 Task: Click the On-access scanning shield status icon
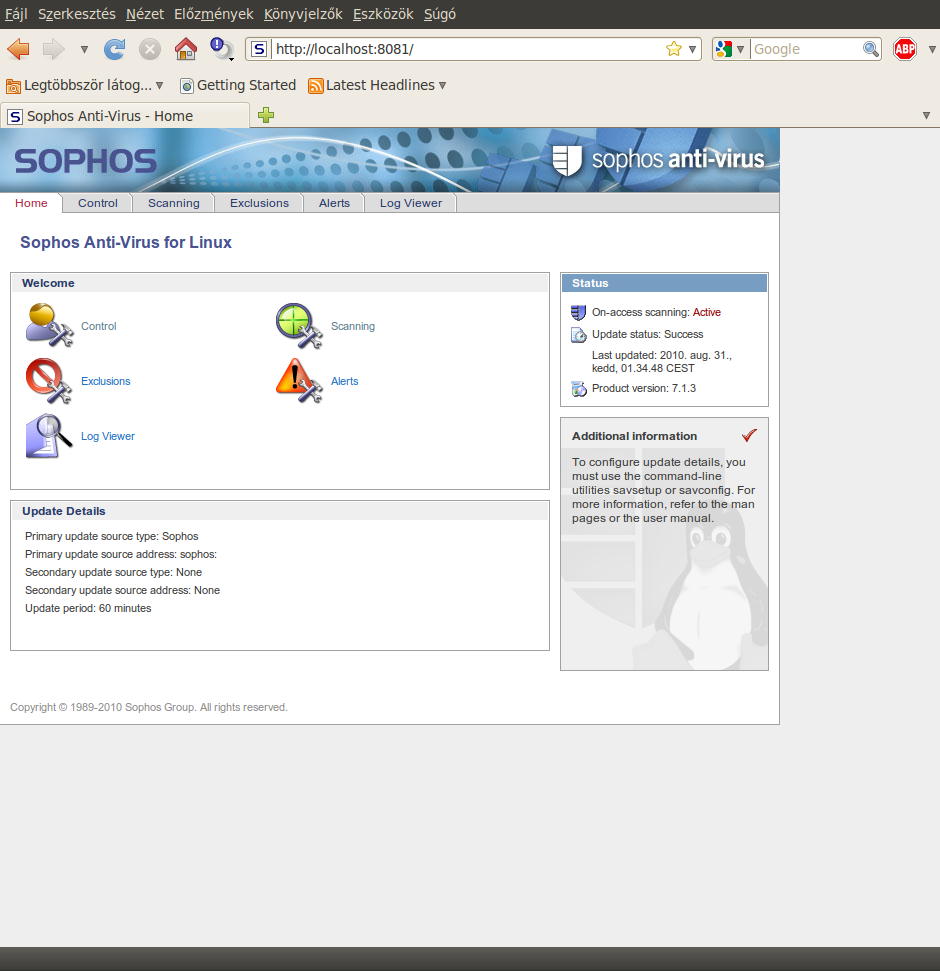point(578,312)
